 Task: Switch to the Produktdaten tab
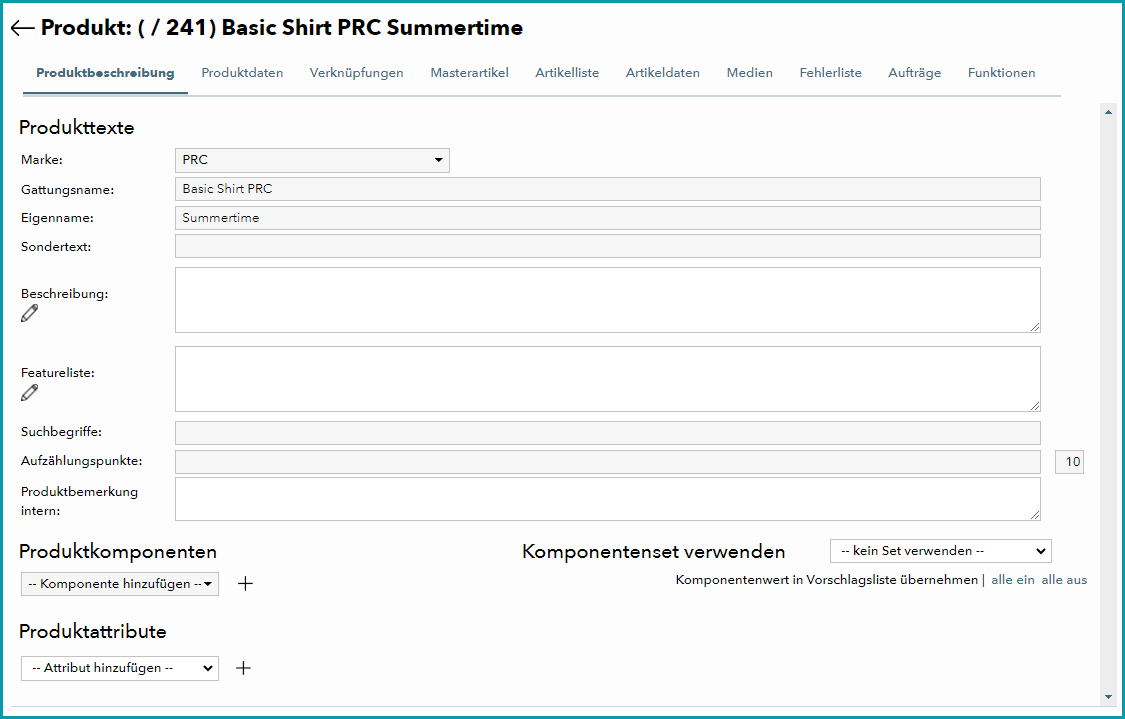point(242,72)
